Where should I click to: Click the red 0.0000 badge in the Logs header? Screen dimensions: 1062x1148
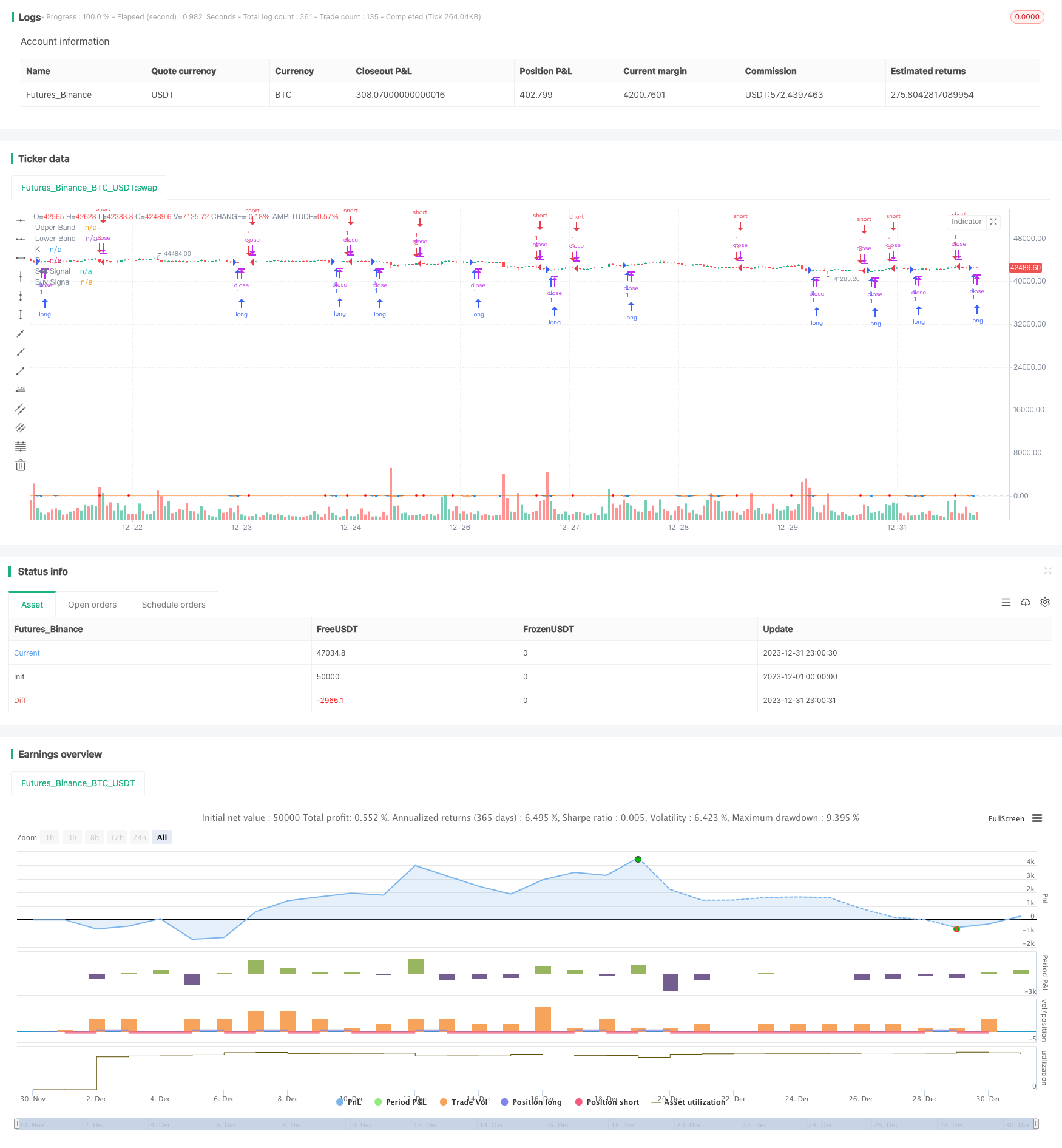(x=1027, y=17)
